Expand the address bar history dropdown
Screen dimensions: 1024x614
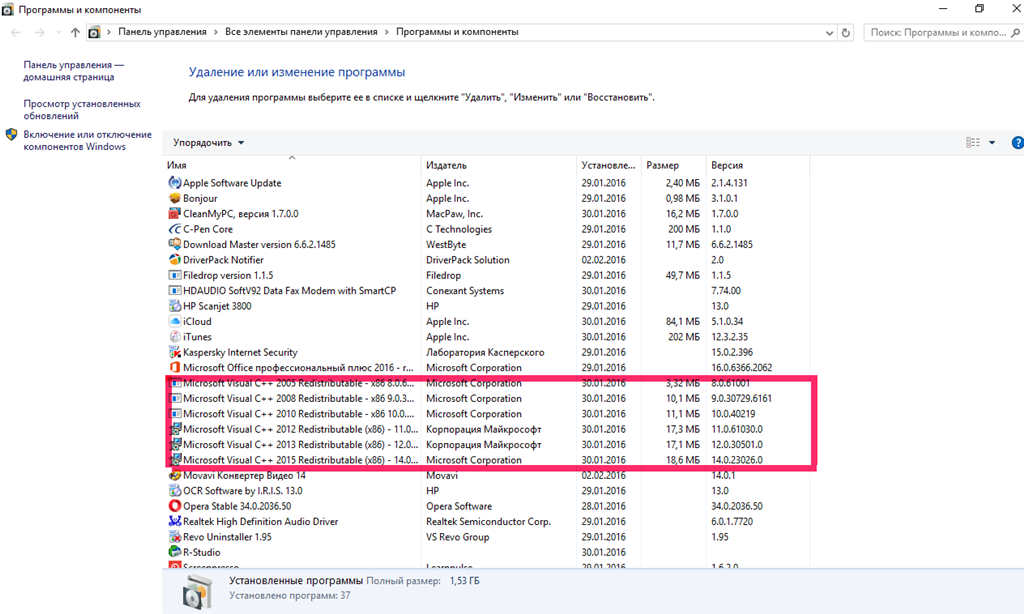tap(829, 33)
